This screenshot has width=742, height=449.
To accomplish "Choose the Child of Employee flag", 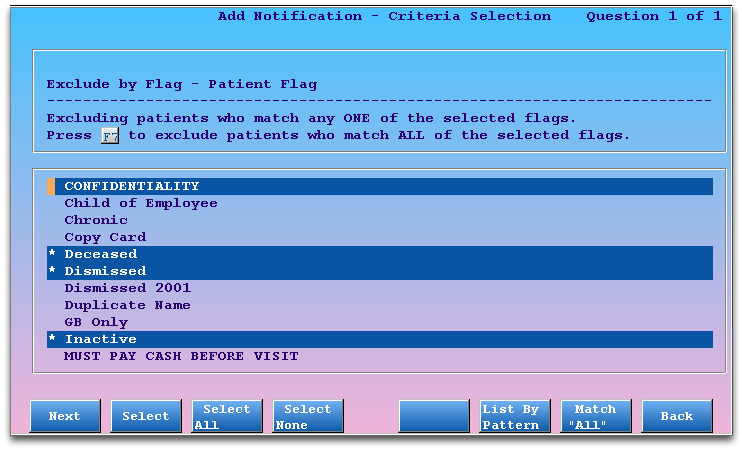I will click(x=380, y=203).
